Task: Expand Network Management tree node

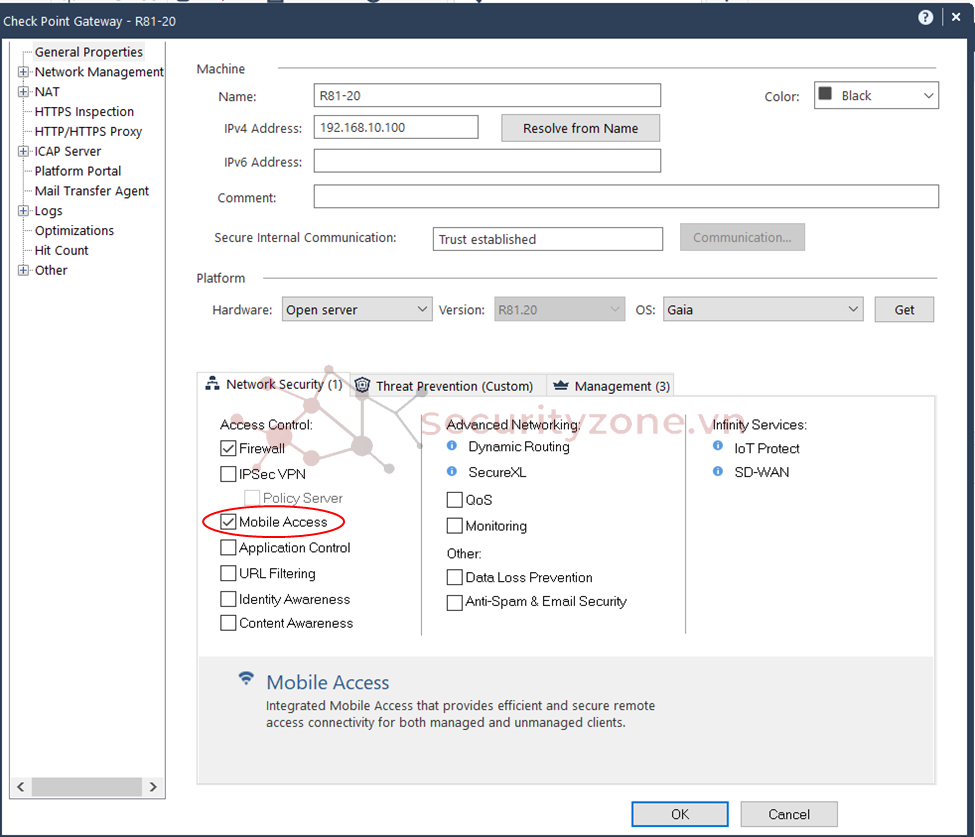Action: [x=23, y=72]
